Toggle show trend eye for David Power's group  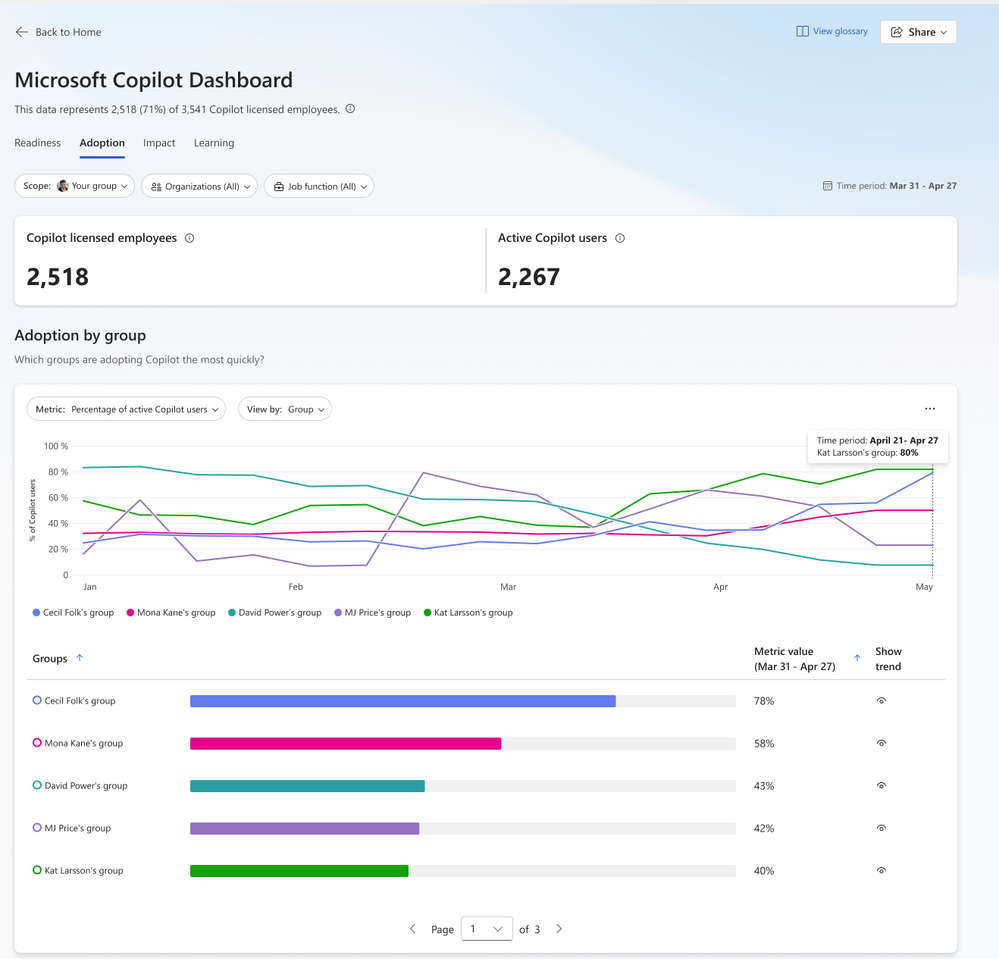(881, 786)
